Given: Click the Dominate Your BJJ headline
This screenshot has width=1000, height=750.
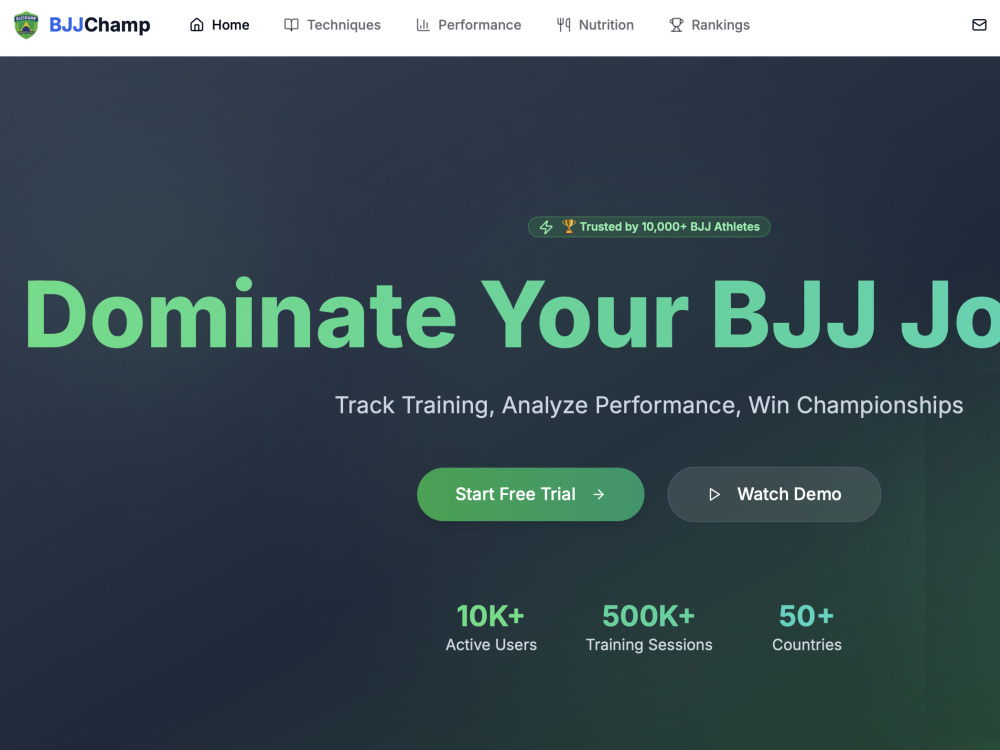Looking at the screenshot, I should 512,314.
